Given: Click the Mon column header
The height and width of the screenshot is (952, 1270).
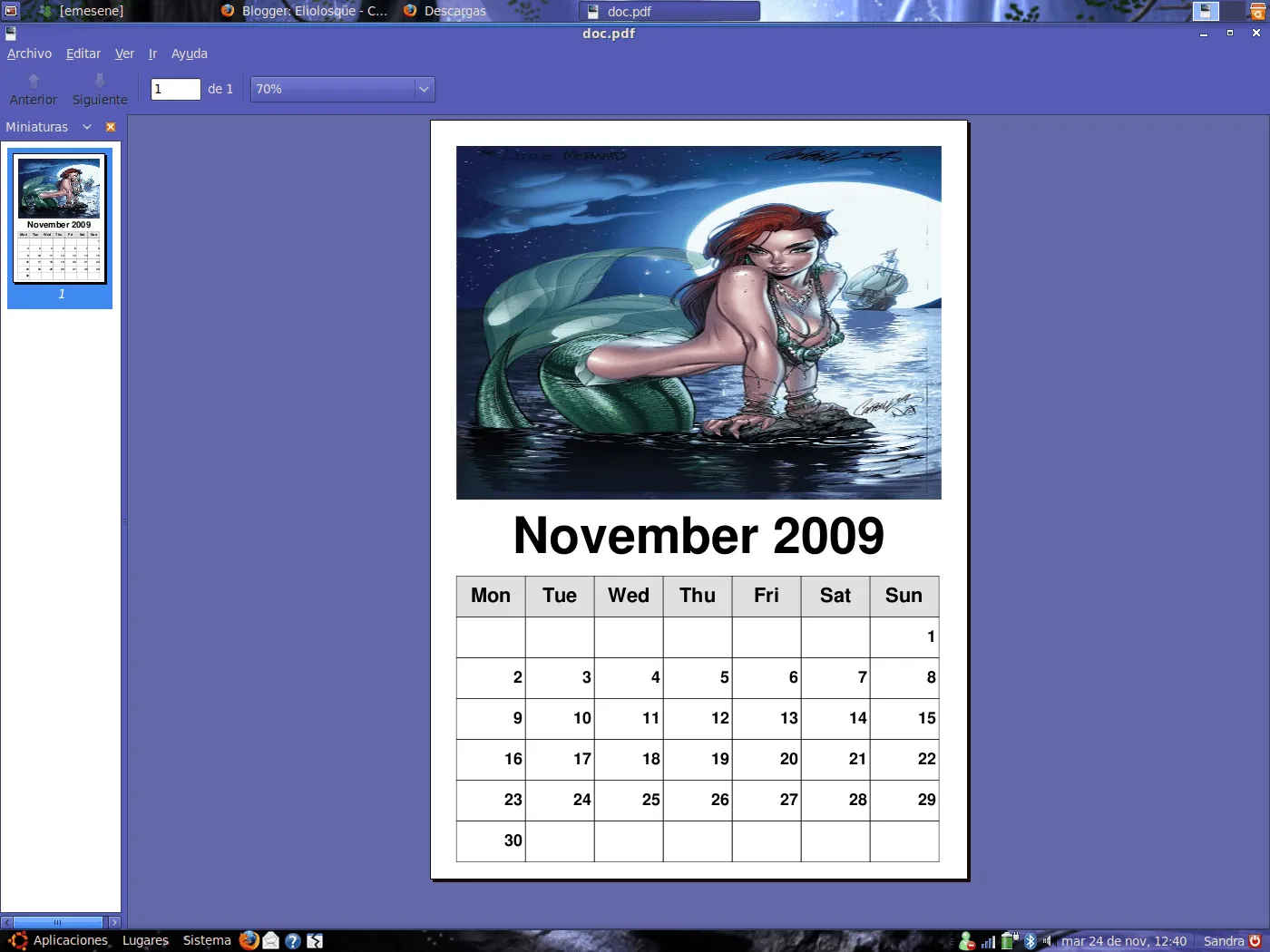Looking at the screenshot, I should (491, 596).
